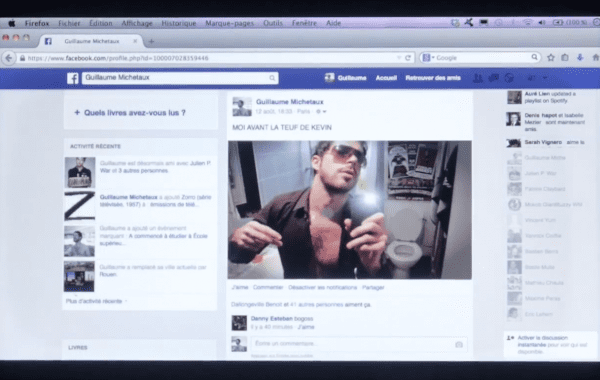Click the volume icon in menu bar
Viewport: 600px width, 380px height.
point(542,23)
